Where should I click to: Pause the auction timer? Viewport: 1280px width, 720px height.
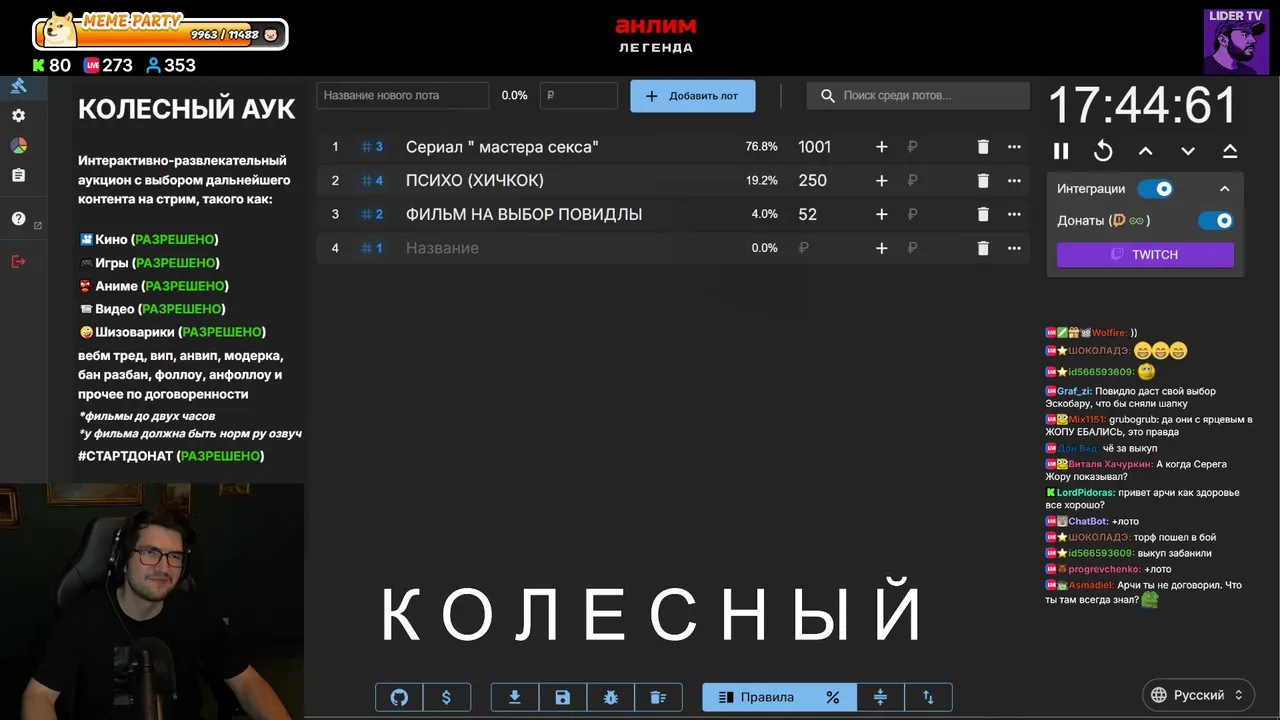(1061, 151)
